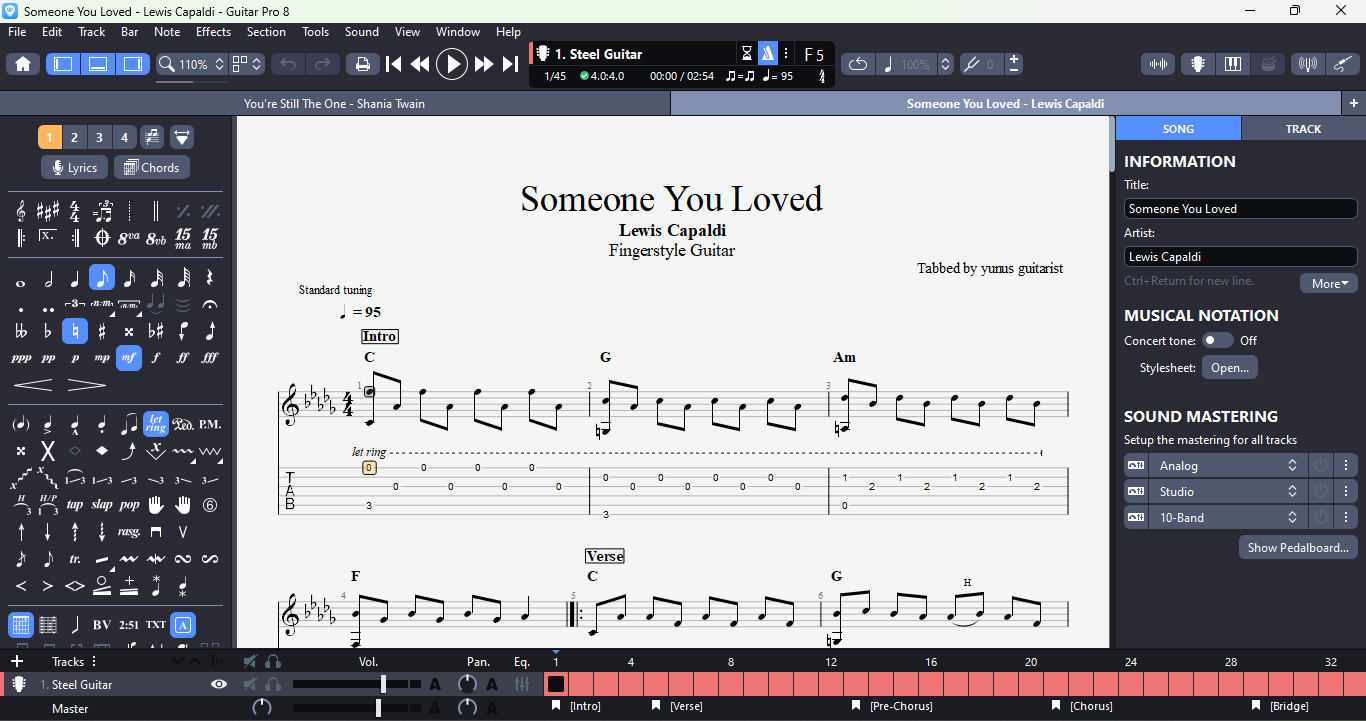Apply the palm mute P.M. effect
1366x721 pixels.
(210, 425)
